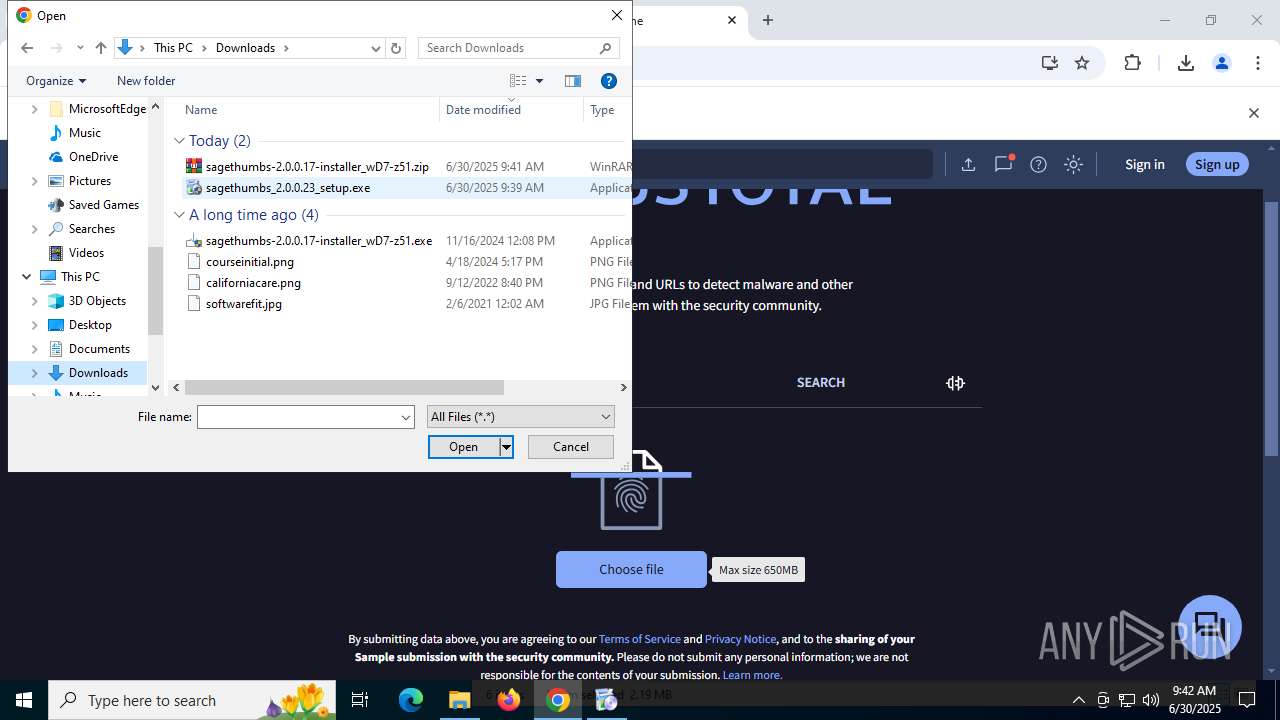Select the Videos folder
Image resolution: width=1280 pixels, height=720 pixels.
[86, 253]
